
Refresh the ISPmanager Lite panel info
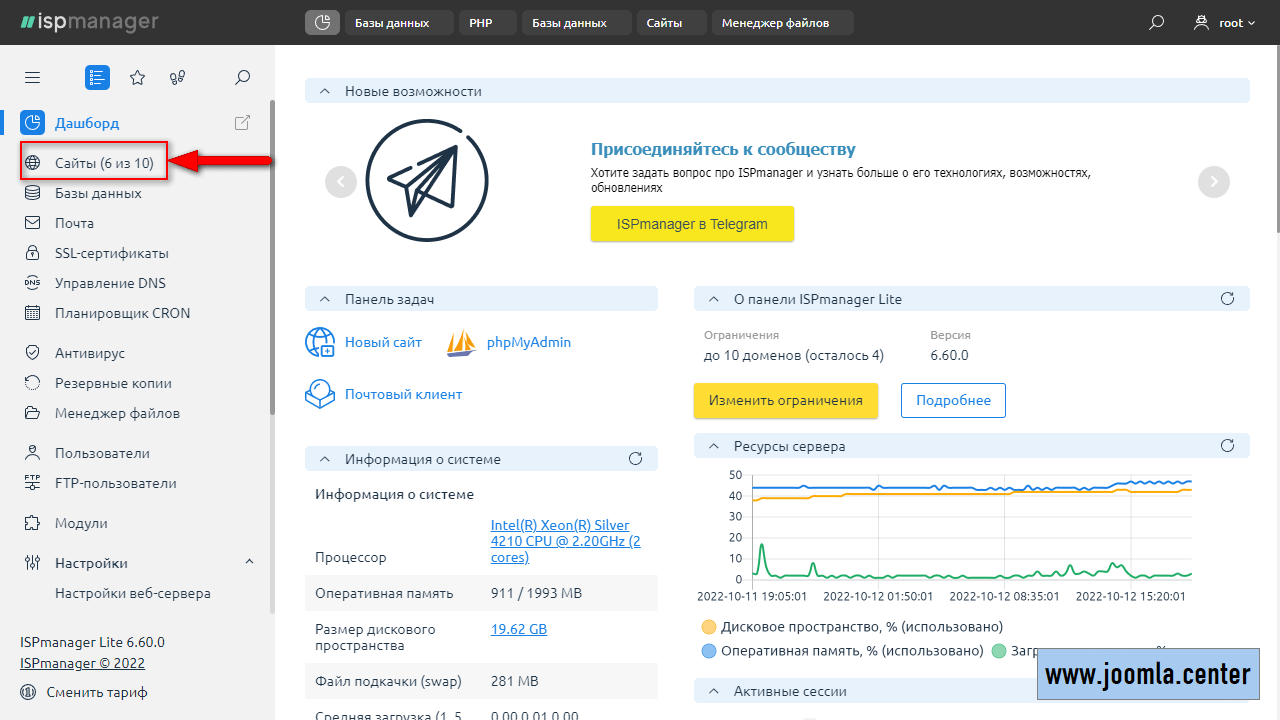pyautogui.click(x=1228, y=299)
